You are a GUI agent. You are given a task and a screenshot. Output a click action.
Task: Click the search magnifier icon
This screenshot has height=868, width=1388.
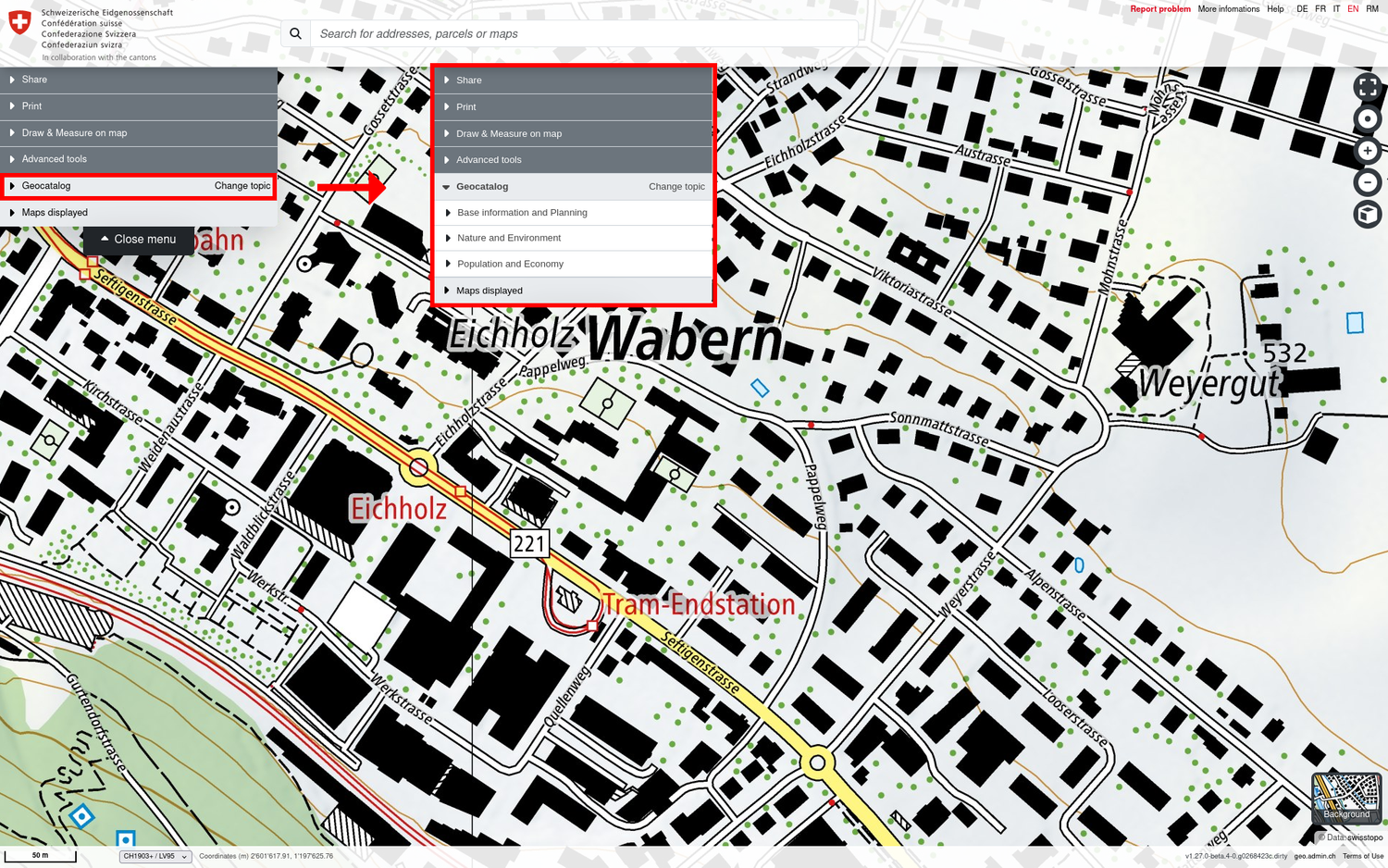[295, 33]
